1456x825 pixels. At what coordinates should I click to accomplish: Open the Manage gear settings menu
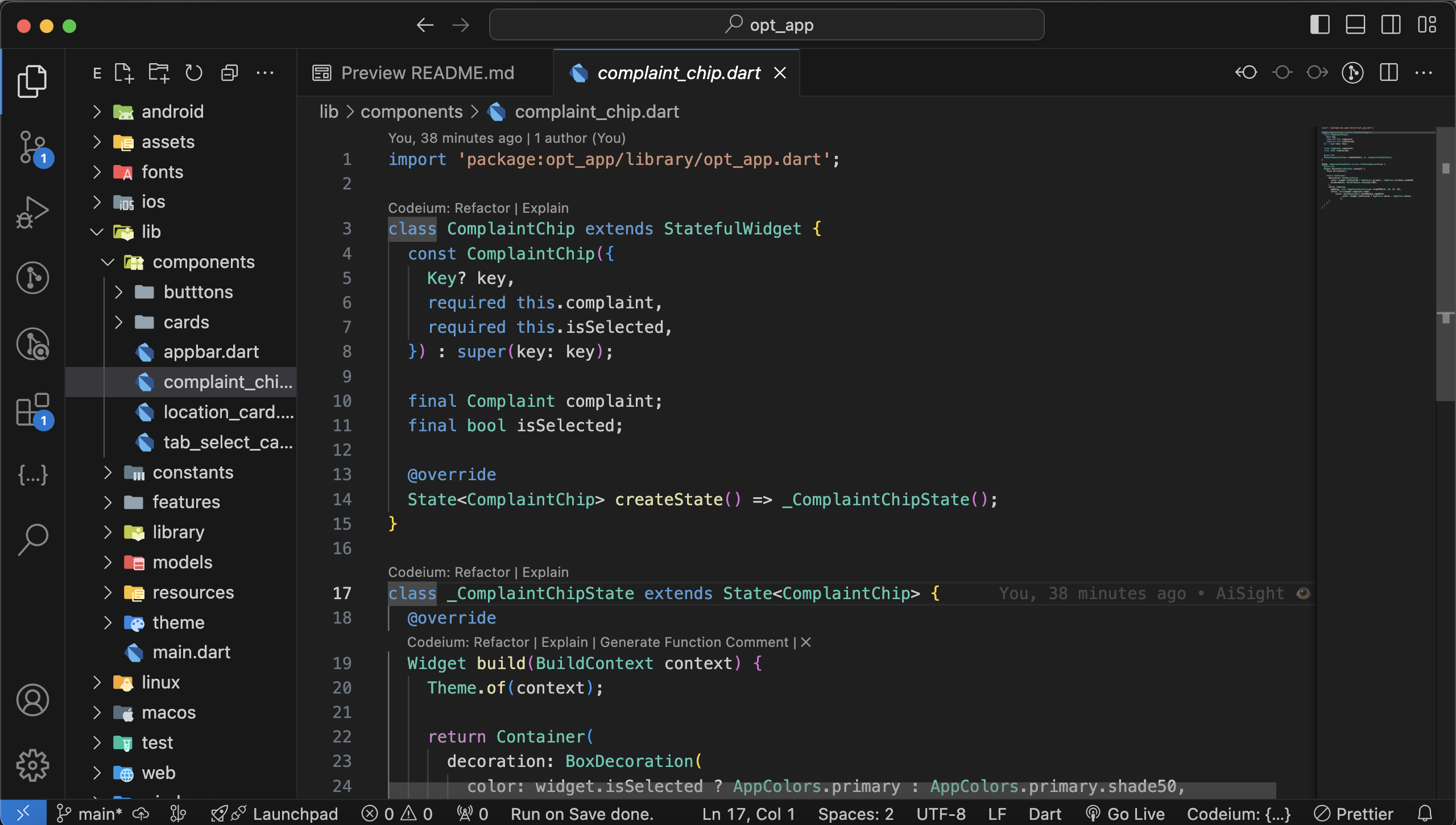pyautogui.click(x=32, y=765)
